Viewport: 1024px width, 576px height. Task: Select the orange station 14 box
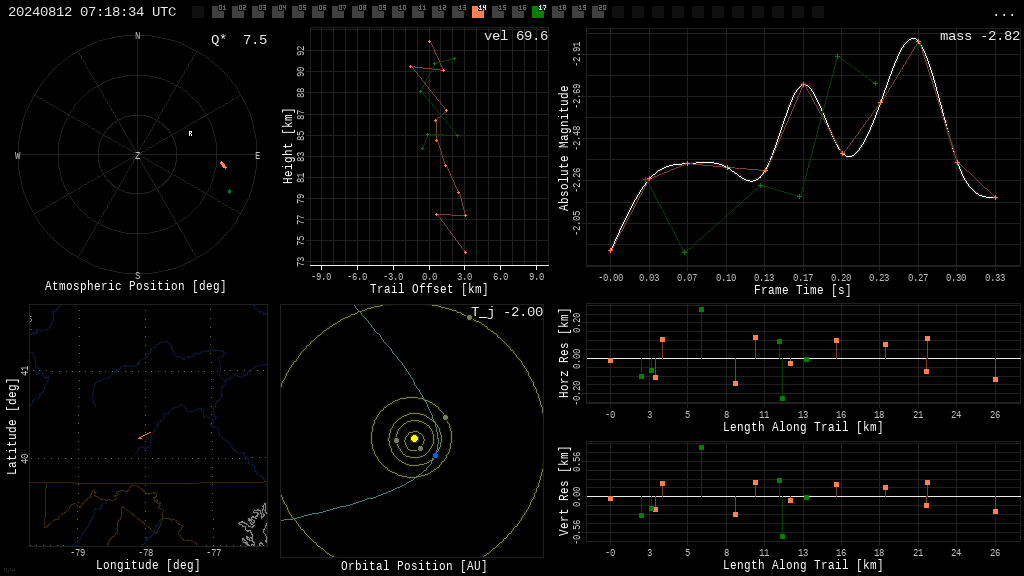(x=479, y=11)
